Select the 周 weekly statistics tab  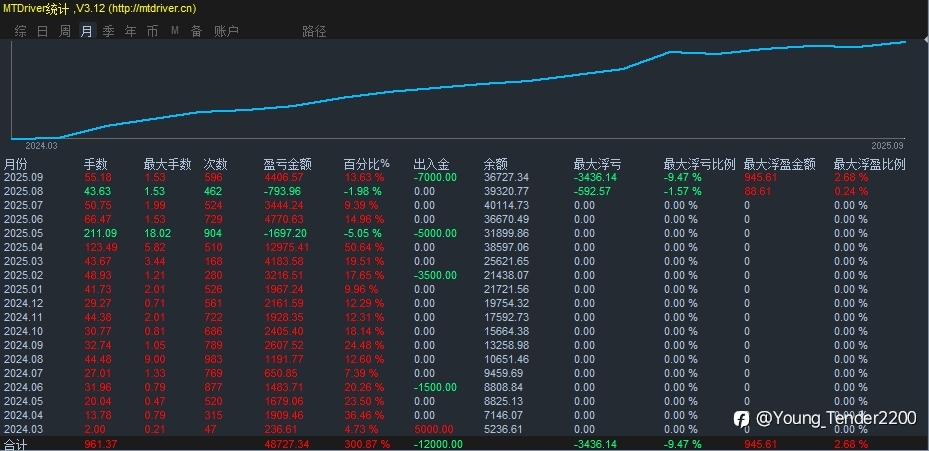pos(65,31)
